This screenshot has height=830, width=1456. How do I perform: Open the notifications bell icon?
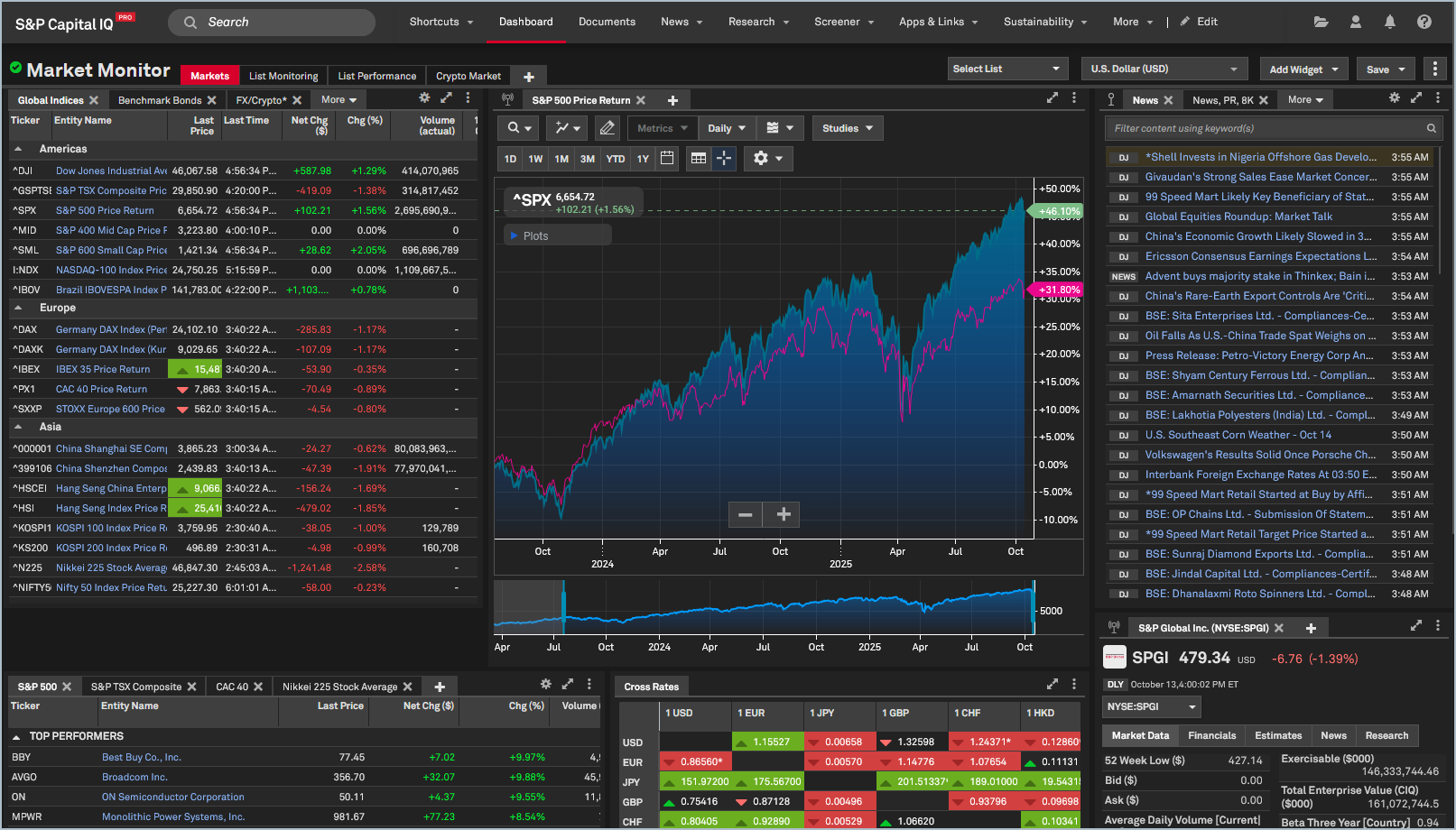[1390, 22]
